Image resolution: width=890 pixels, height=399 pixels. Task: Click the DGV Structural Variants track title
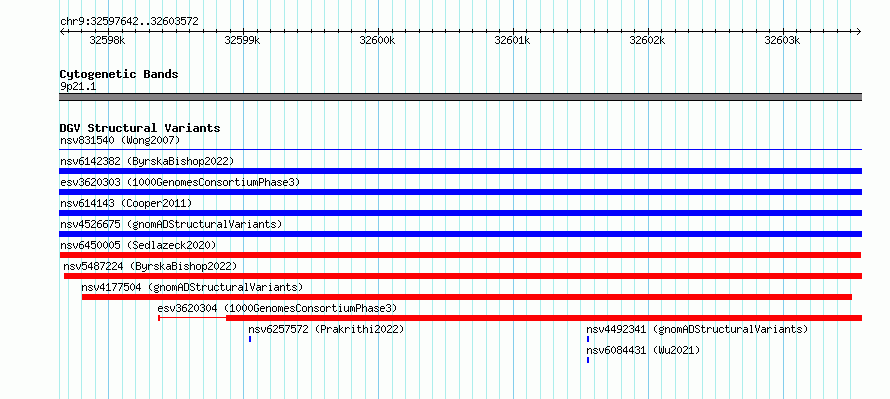pos(140,128)
